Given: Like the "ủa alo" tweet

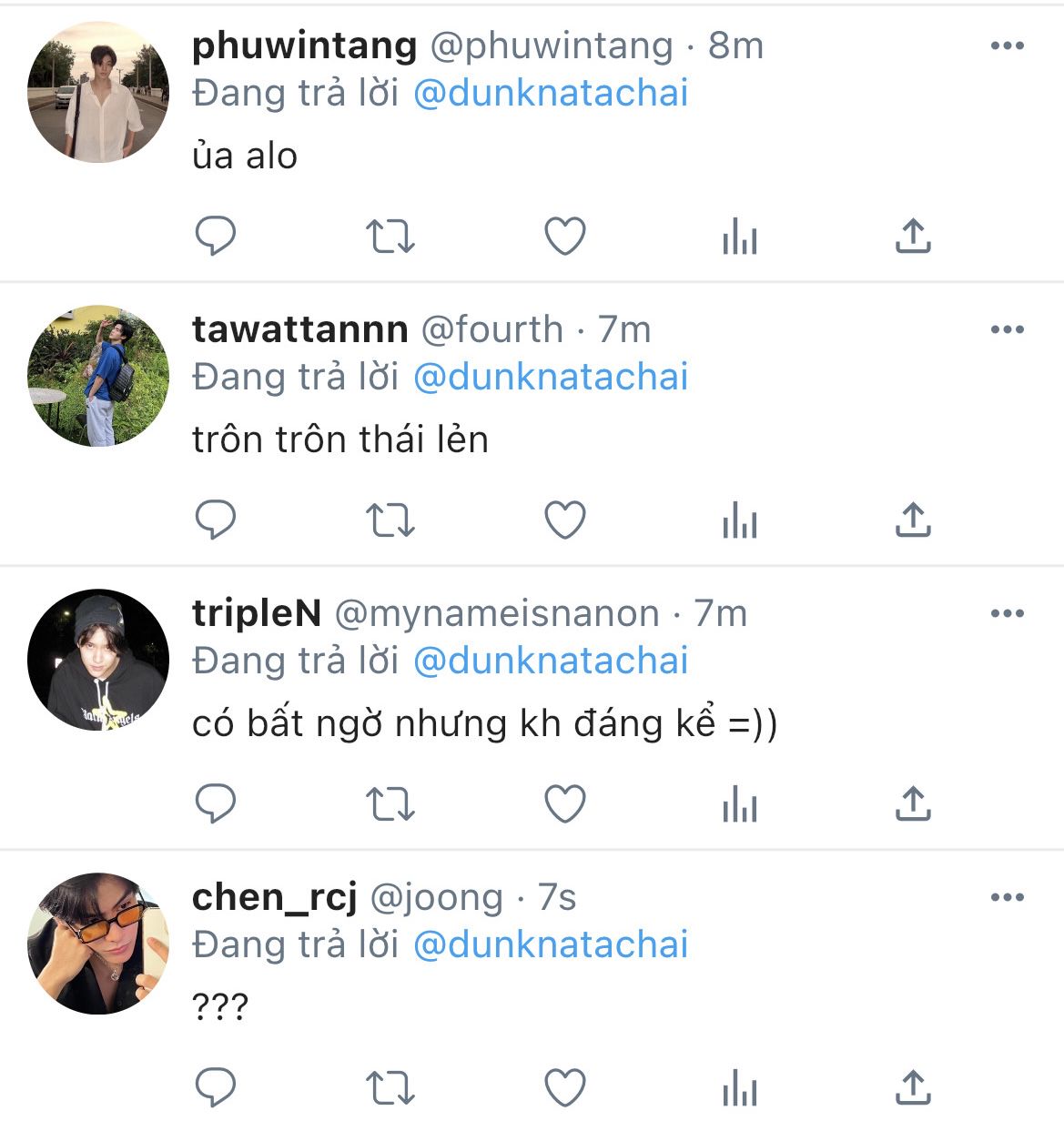Looking at the screenshot, I should [x=564, y=237].
